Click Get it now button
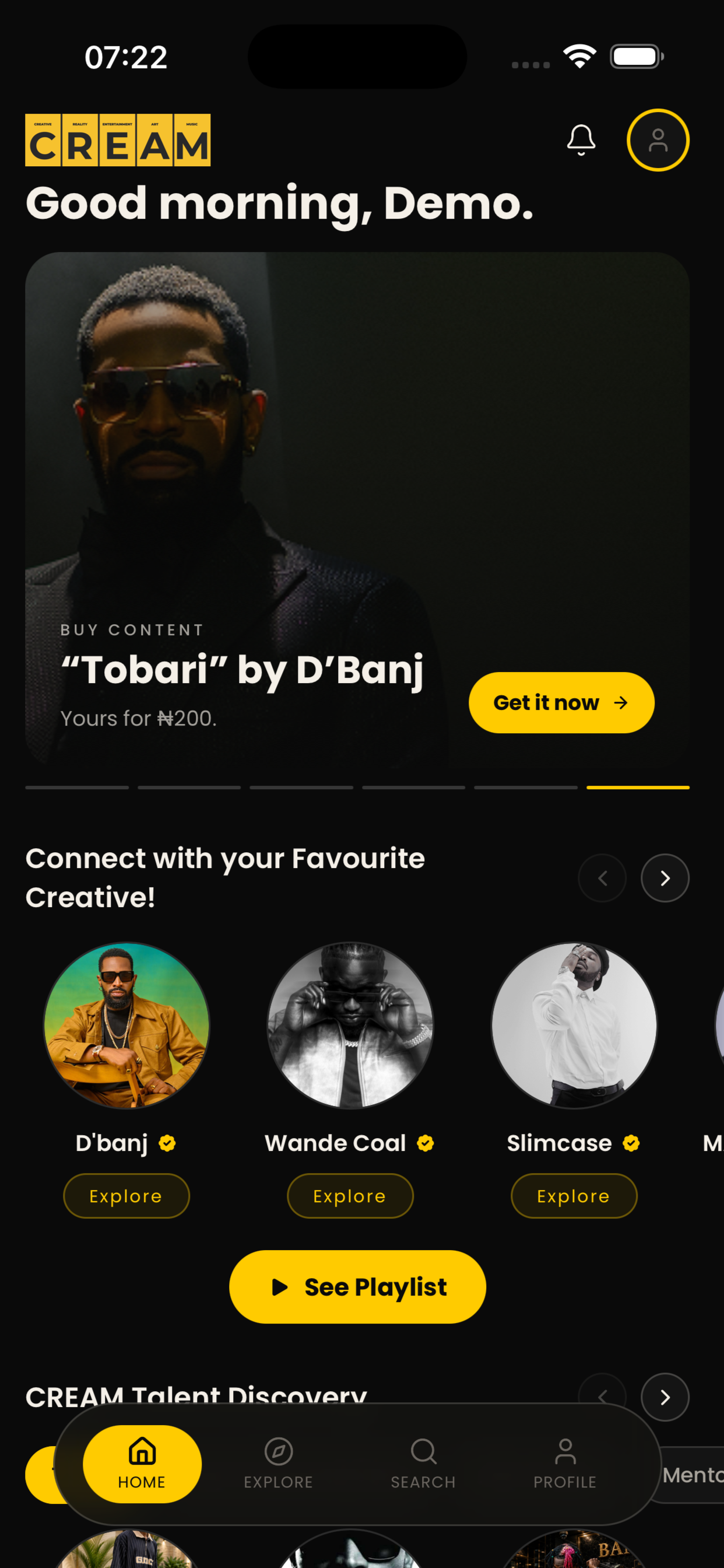724x1568 pixels. coord(561,702)
